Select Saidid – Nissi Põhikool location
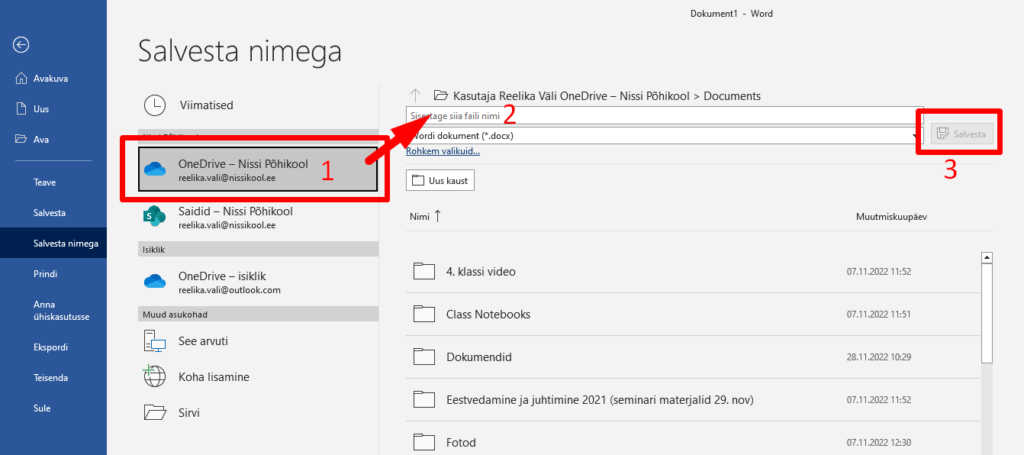This screenshot has height=455, width=1024. coord(259,218)
